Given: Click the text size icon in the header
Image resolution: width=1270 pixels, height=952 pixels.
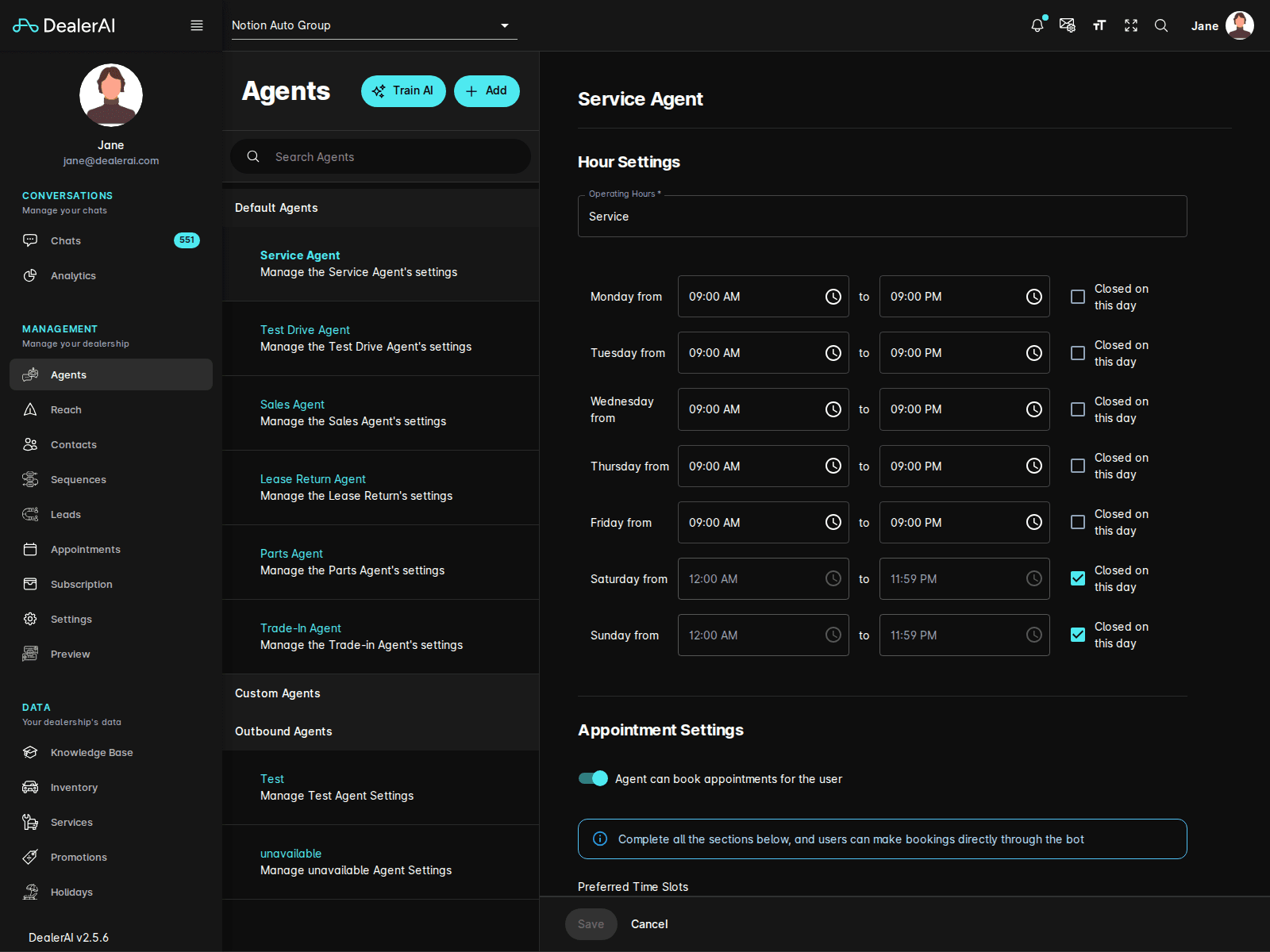Looking at the screenshot, I should tap(1099, 25).
